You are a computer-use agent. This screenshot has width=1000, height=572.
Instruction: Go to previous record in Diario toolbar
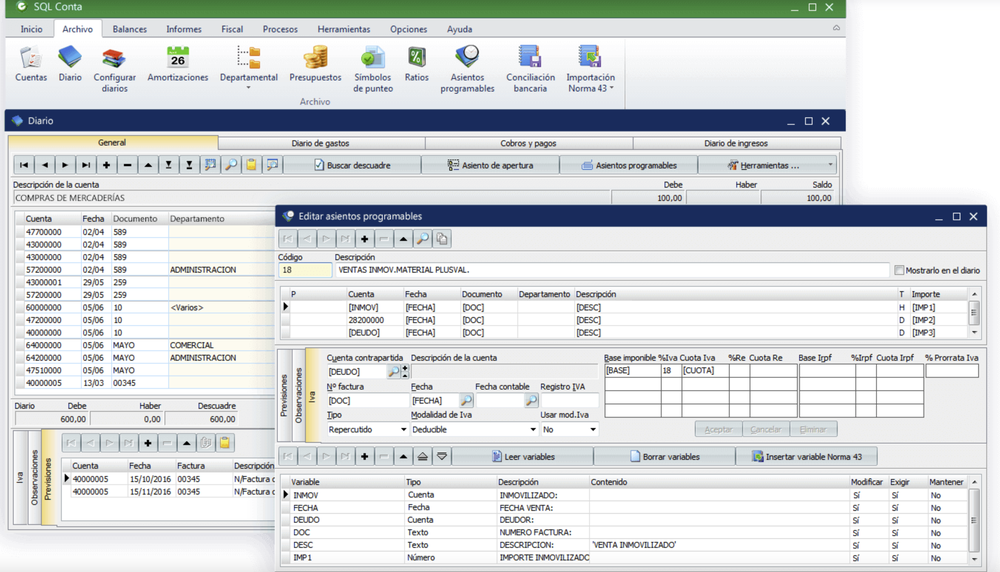tap(45, 165)
